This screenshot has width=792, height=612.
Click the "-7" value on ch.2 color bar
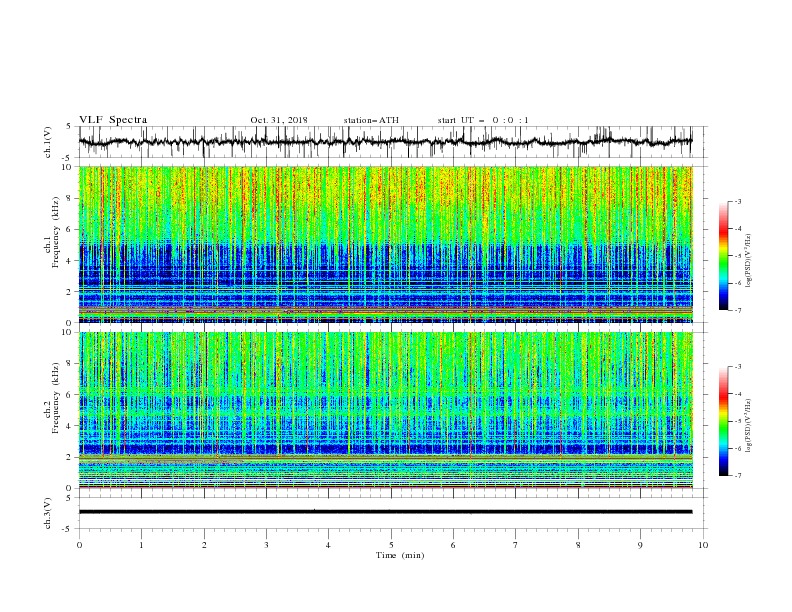click(x=737, y=476)
